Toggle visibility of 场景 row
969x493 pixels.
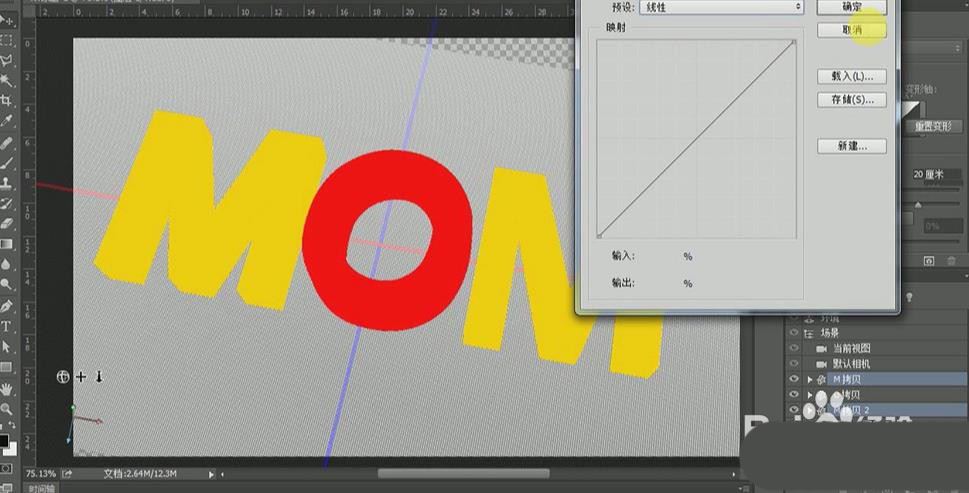point(794,333)
